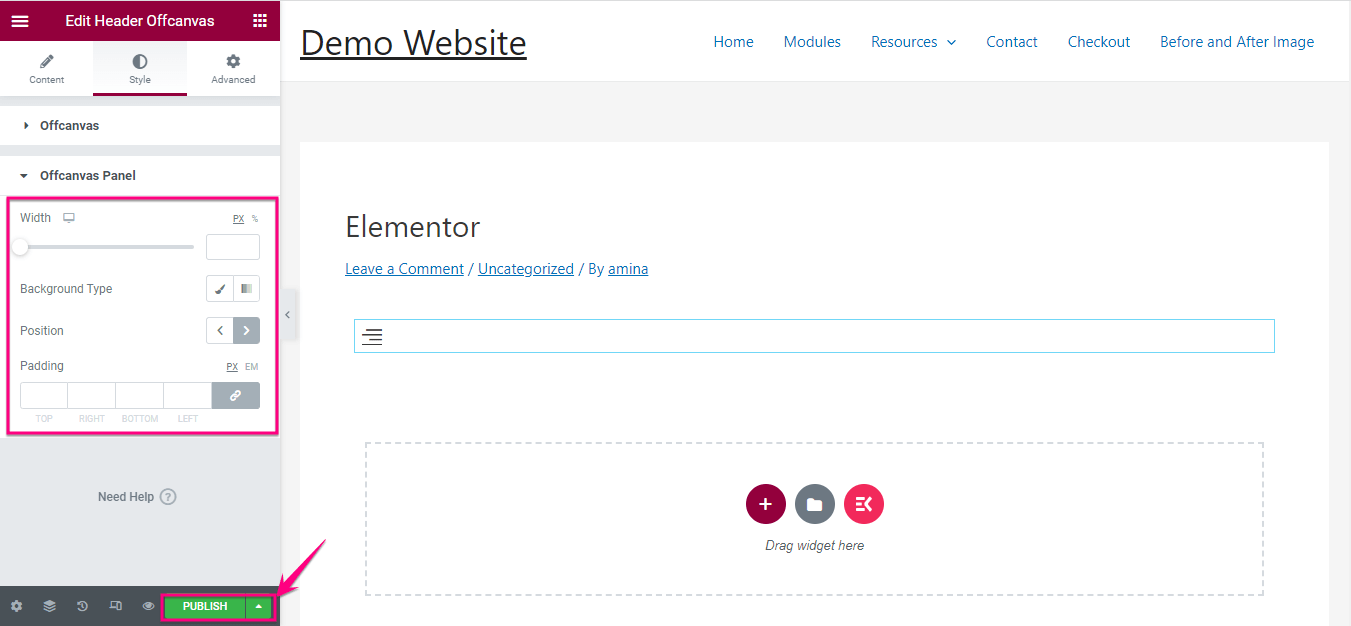Image resolution: width=1351 pixels, height=626 pixels.
Task: Collapse the Offcanvas Panel section
Action: 140,176
